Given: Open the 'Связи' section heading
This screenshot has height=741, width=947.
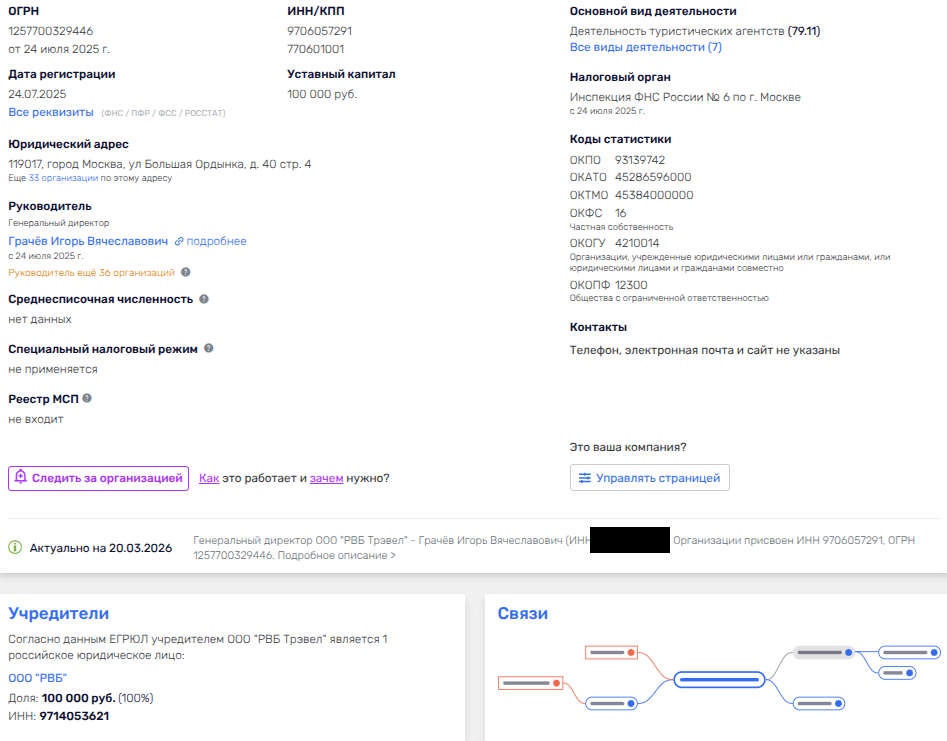Looking at the screenshot, I should point(522,614).
